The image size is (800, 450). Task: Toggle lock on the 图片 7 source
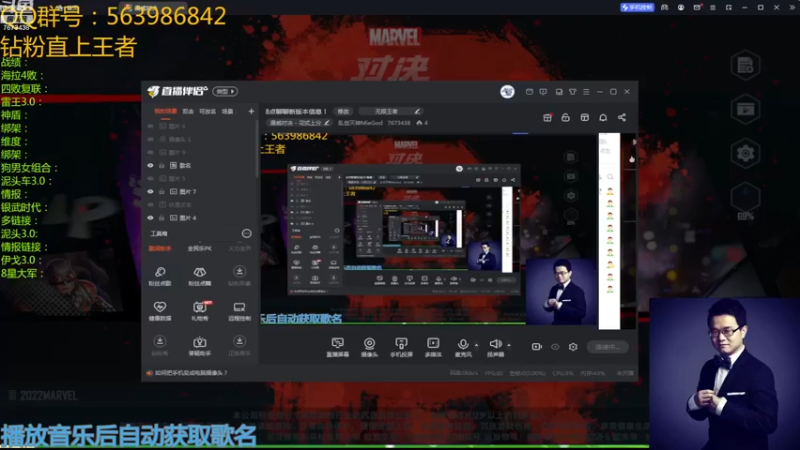coord(162,191)
